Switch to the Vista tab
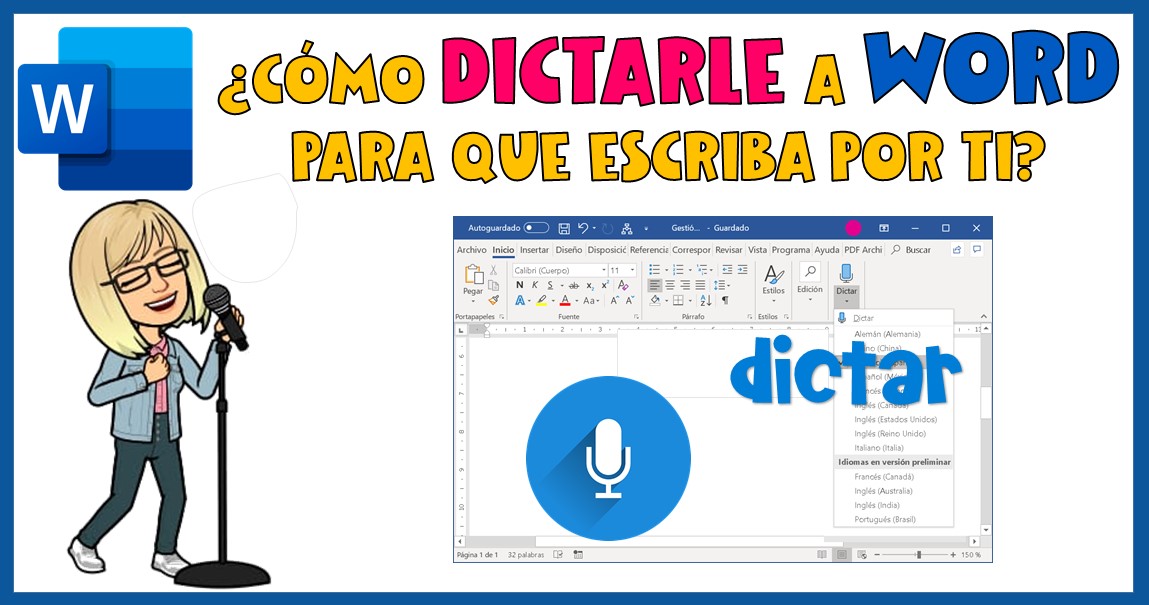 click(x=758, y=250)
